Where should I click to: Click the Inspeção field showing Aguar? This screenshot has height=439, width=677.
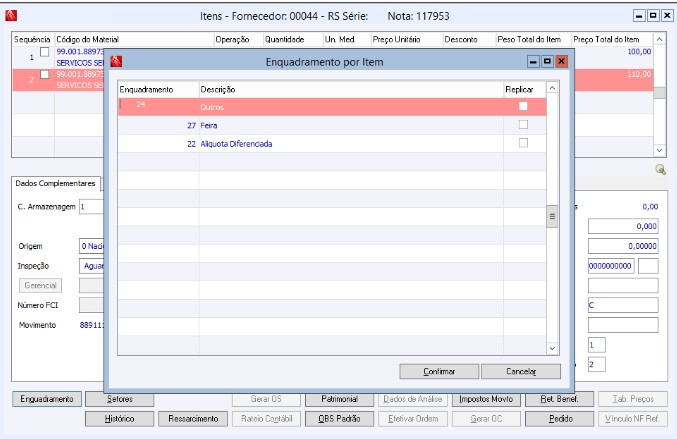coord(92,266)
